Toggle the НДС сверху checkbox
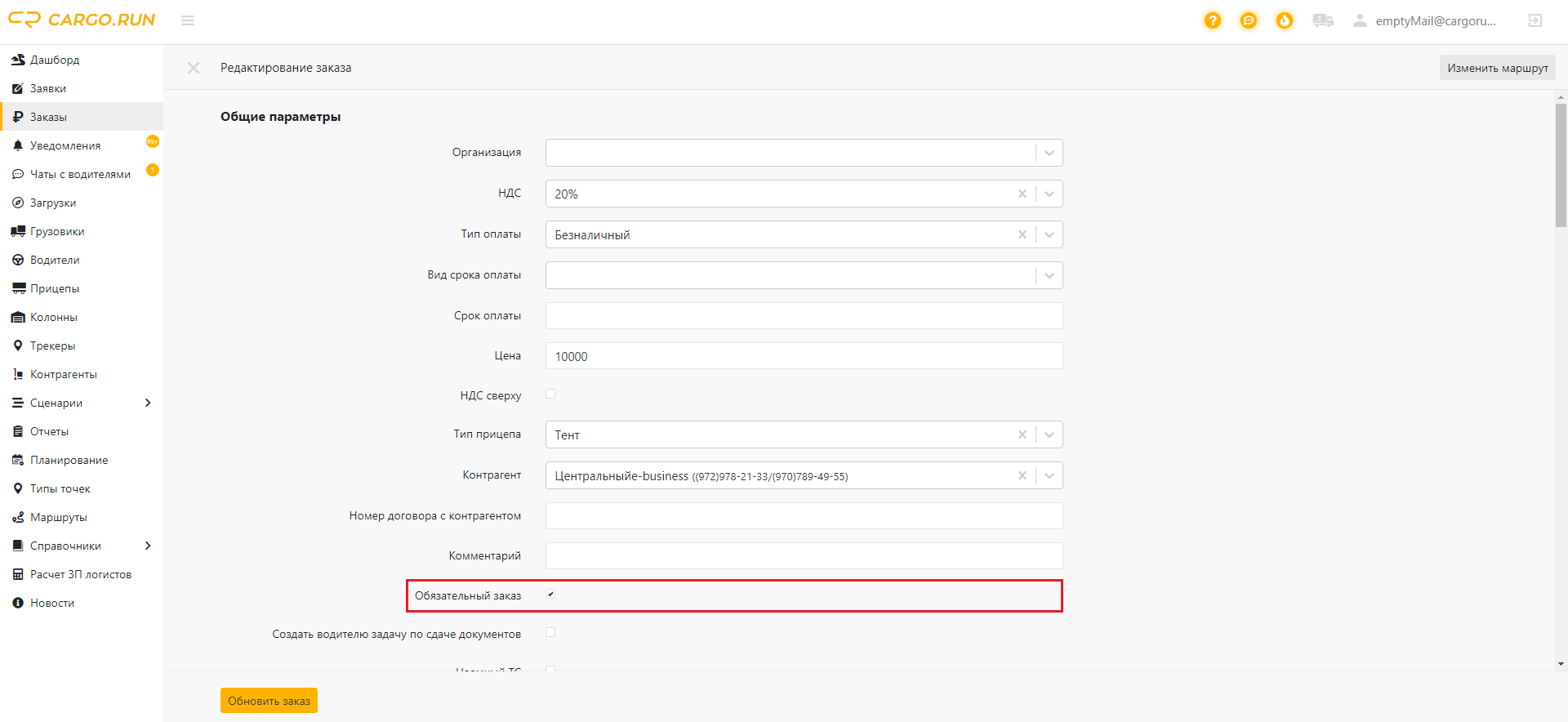 click(x=550, y=394)
